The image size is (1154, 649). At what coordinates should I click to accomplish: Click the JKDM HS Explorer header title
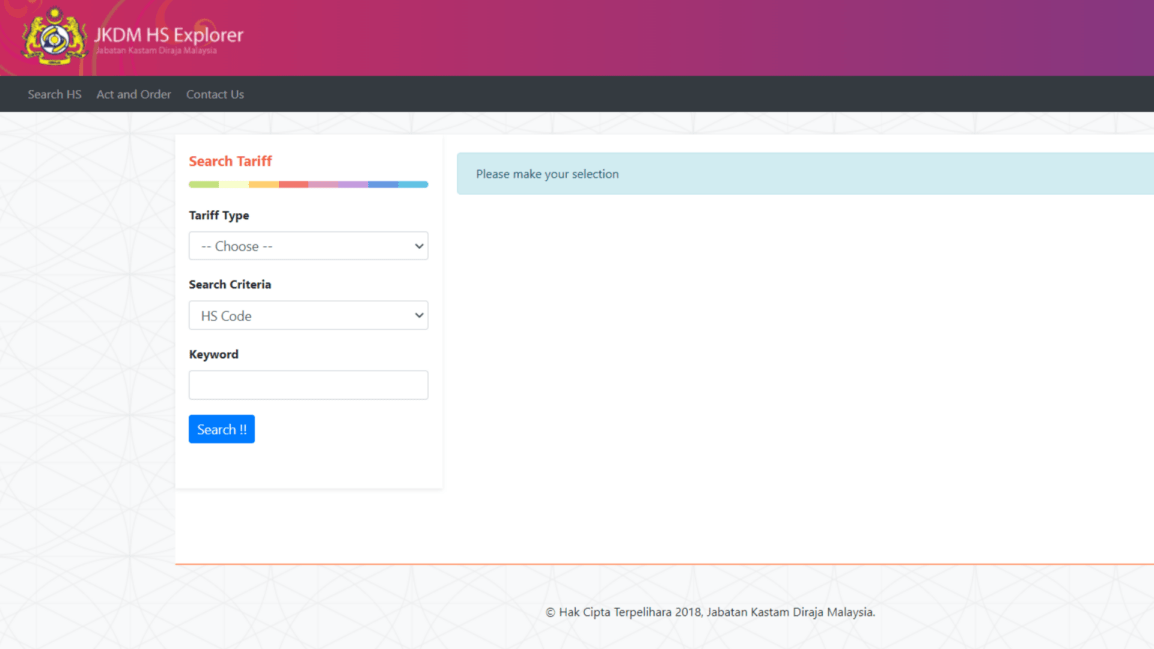click(168, 33)
